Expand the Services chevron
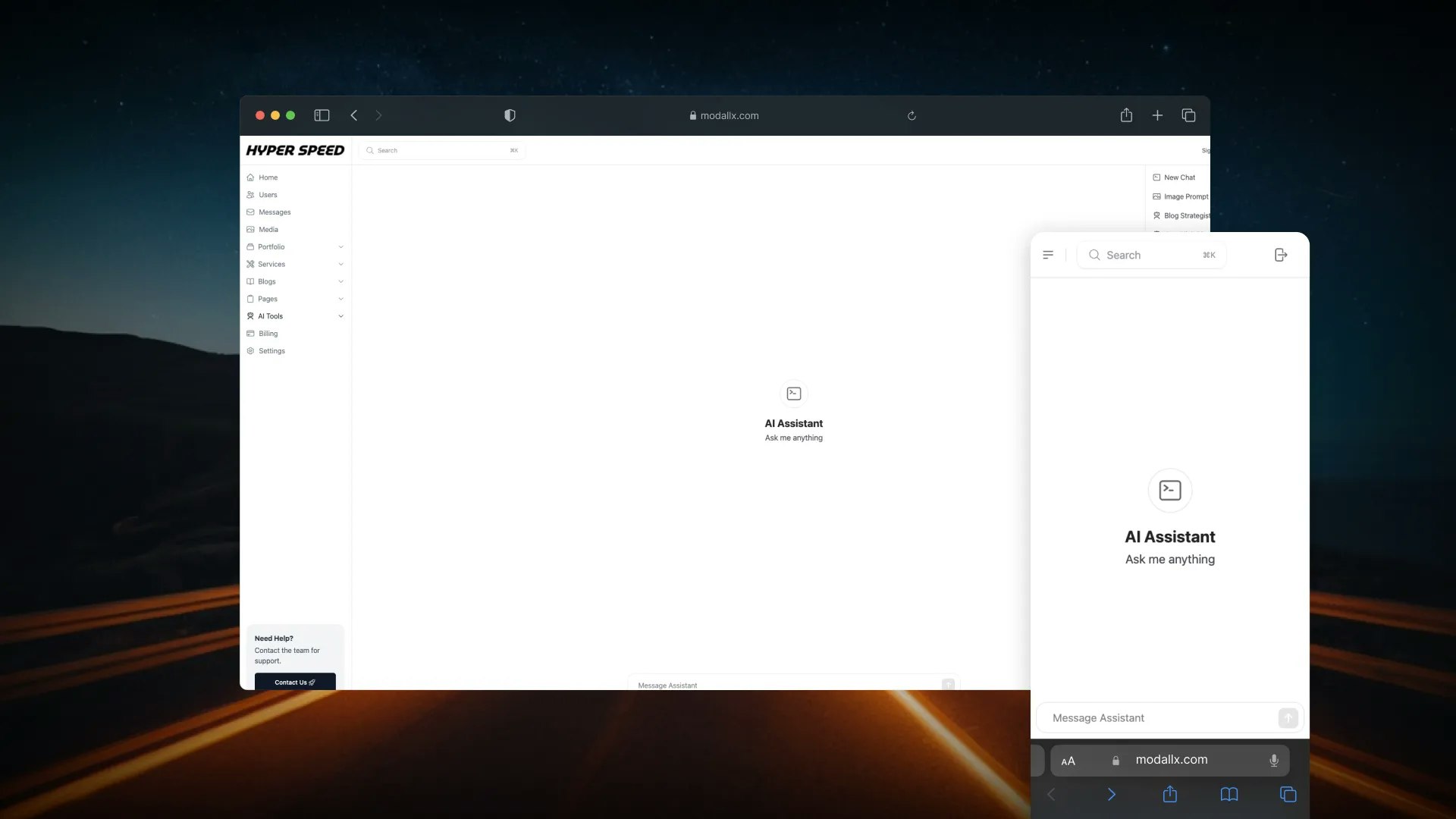Viewport: 1456px width, 819px height. click(x=340, y=265)
